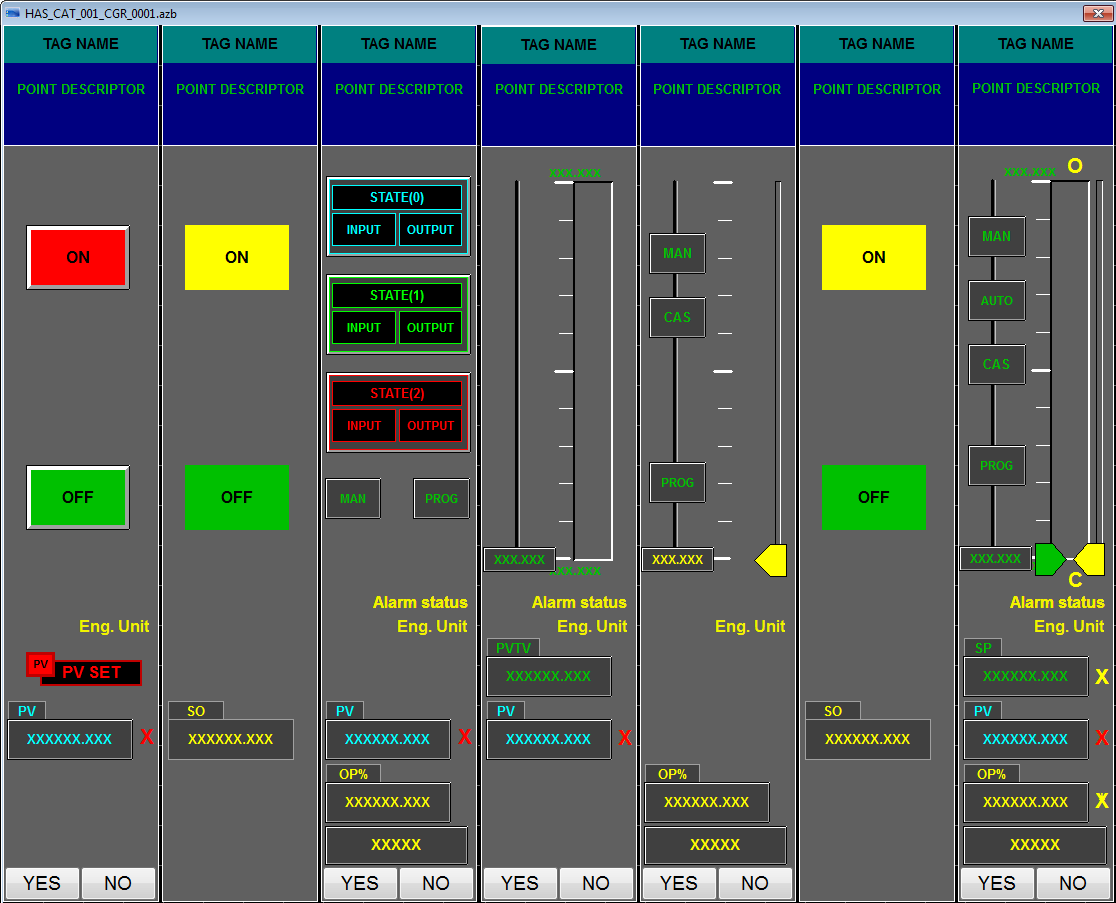Screen dimensions: 1116x903
Task: Select the red STATE(2) header
Action: pyautogui.click(x=397, y=394)
